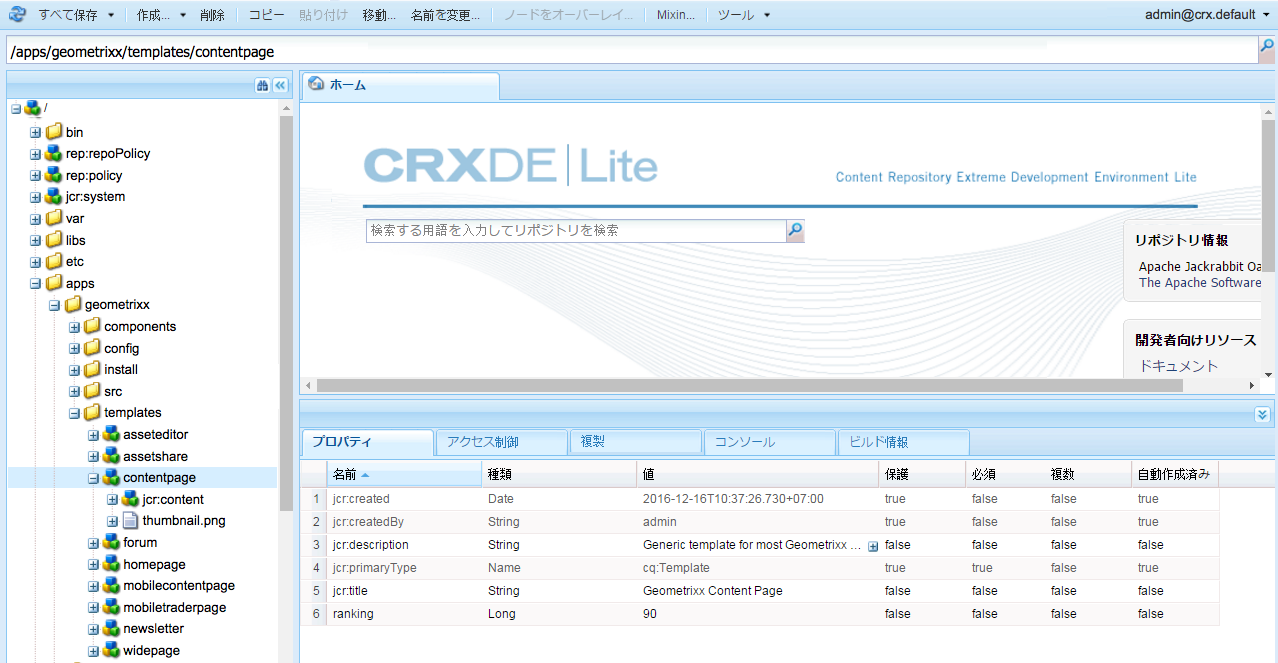The width and height of the screenshot is (1278, 663).
Task: Click the rep:repoPolicy node icon
Action: click(53, 153)
